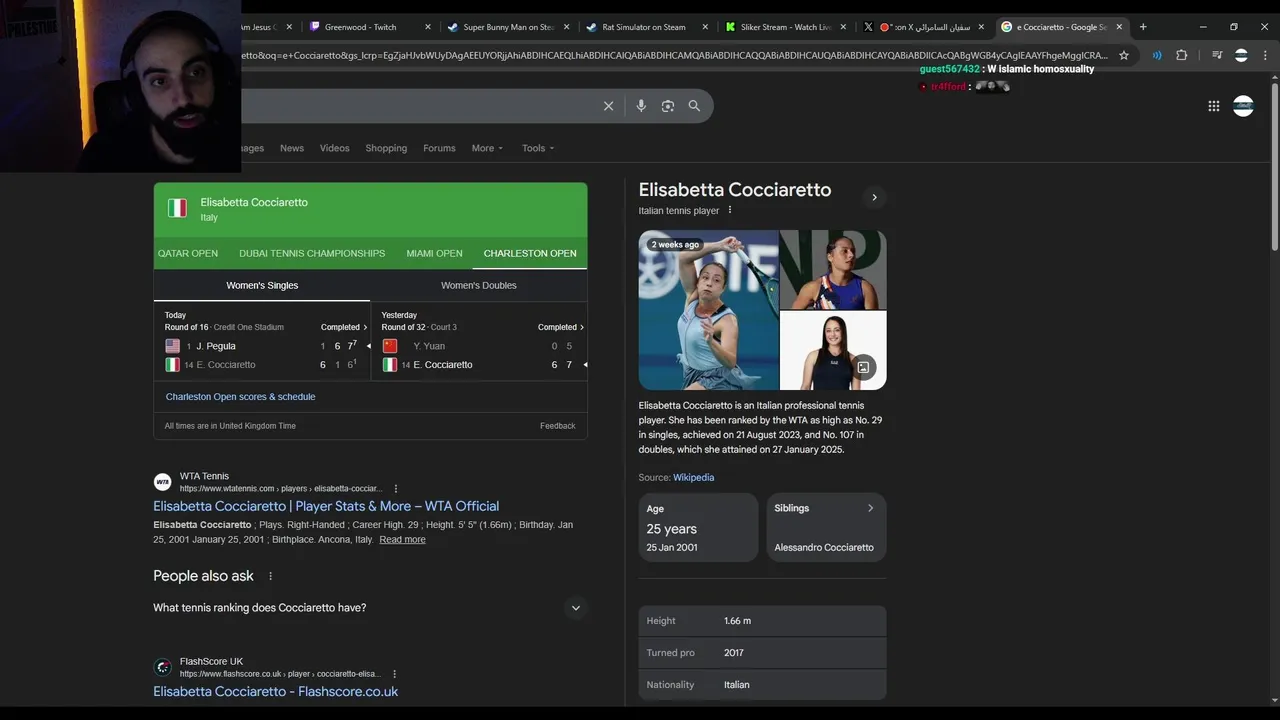
Task: Select the Shopping search filter
Action: [386, 148]
